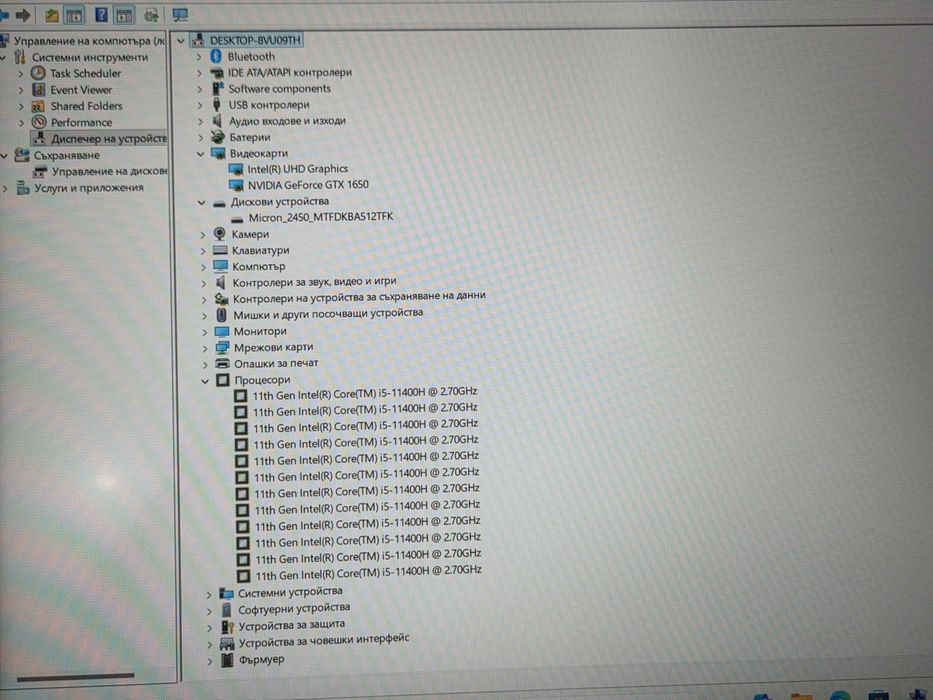
Task: Open Управление на дискове in the left tree
Action: click(109, 171)
